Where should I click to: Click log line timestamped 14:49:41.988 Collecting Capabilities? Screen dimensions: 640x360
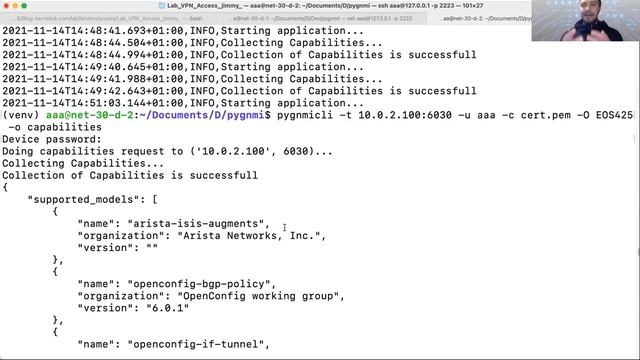192,79
